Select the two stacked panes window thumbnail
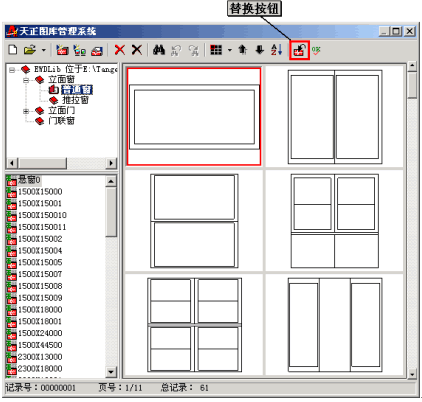Screen dimensions: 422x402 click(x=194, y=221)
